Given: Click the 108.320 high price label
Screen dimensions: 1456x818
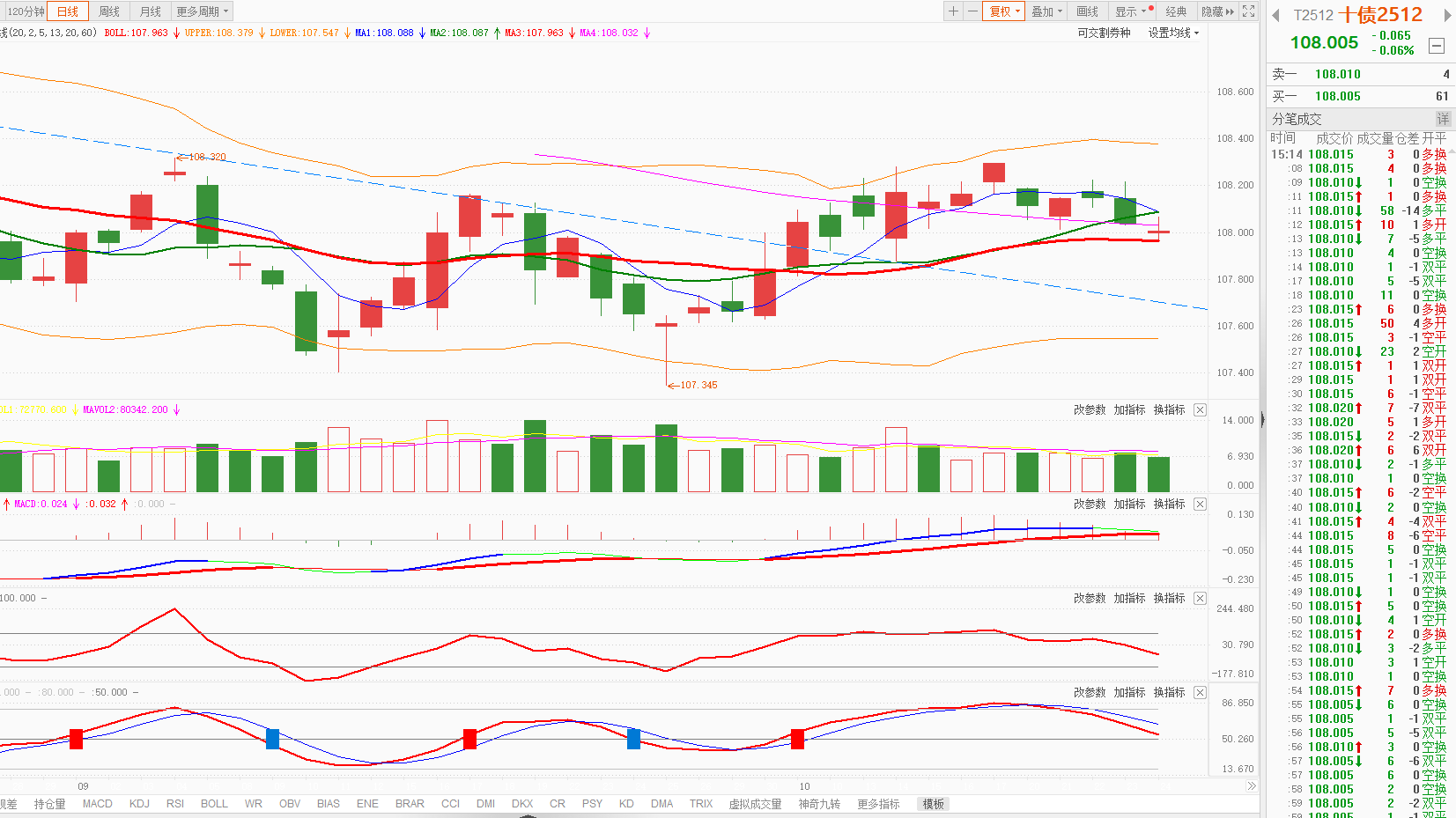Looking at the screenshot, I should coord(207,157).
